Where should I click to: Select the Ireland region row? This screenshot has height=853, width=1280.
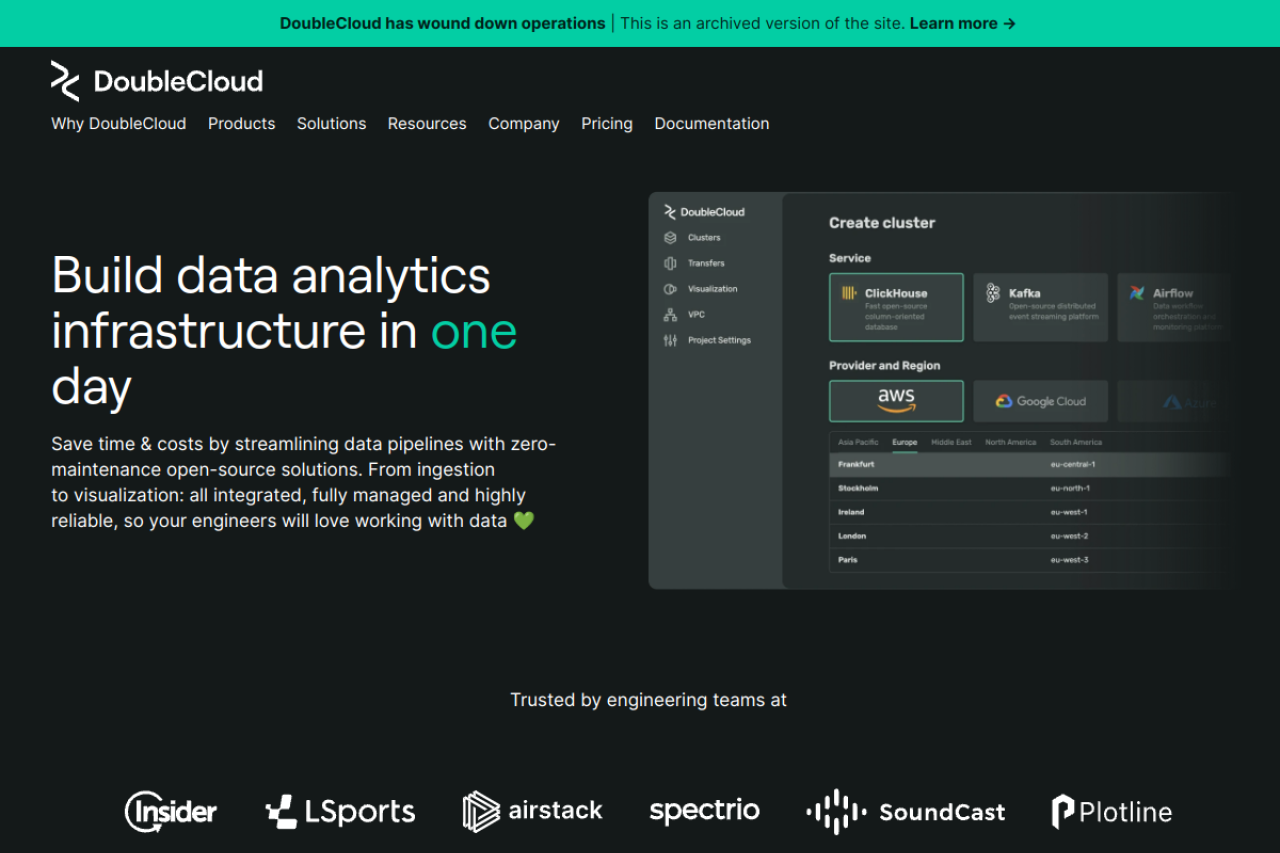1030,512
